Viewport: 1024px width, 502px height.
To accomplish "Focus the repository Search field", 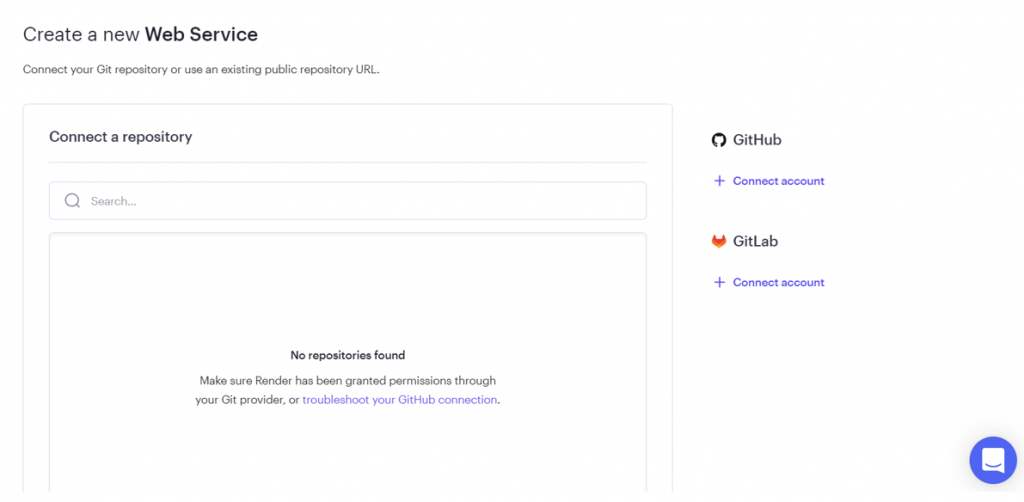I will [360, 201].
